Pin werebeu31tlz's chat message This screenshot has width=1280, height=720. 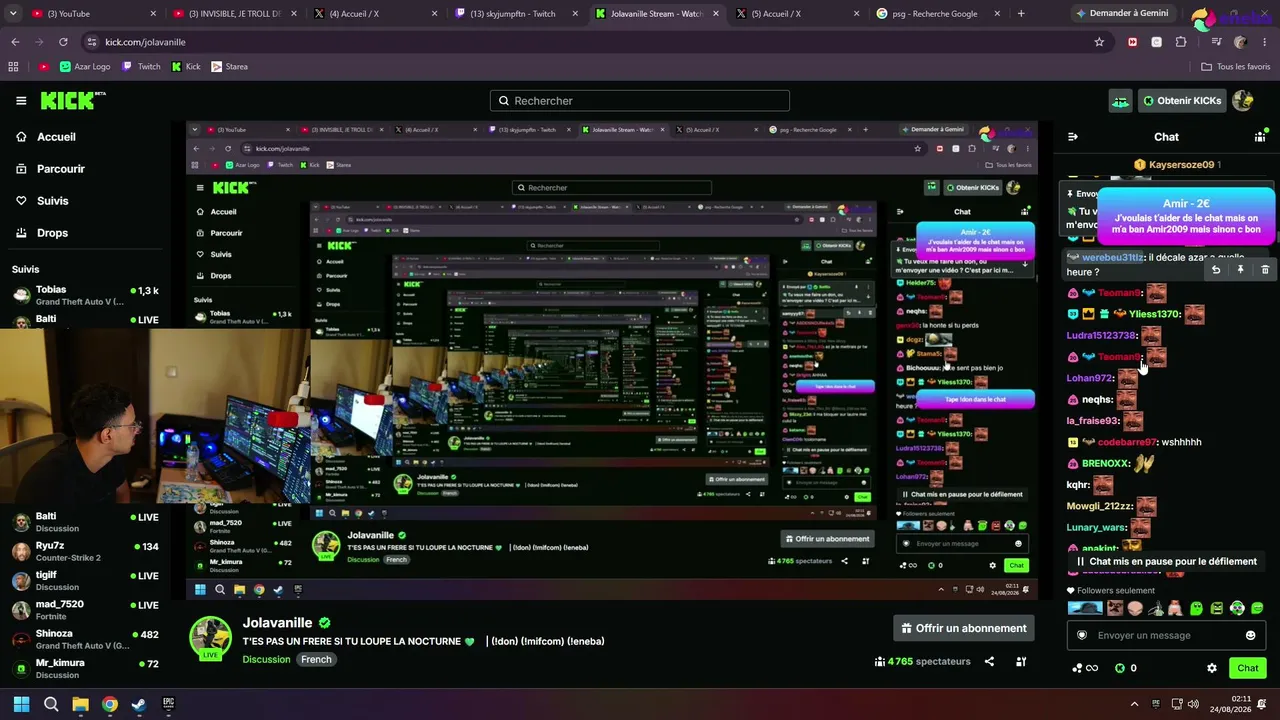pos(1240,270)
